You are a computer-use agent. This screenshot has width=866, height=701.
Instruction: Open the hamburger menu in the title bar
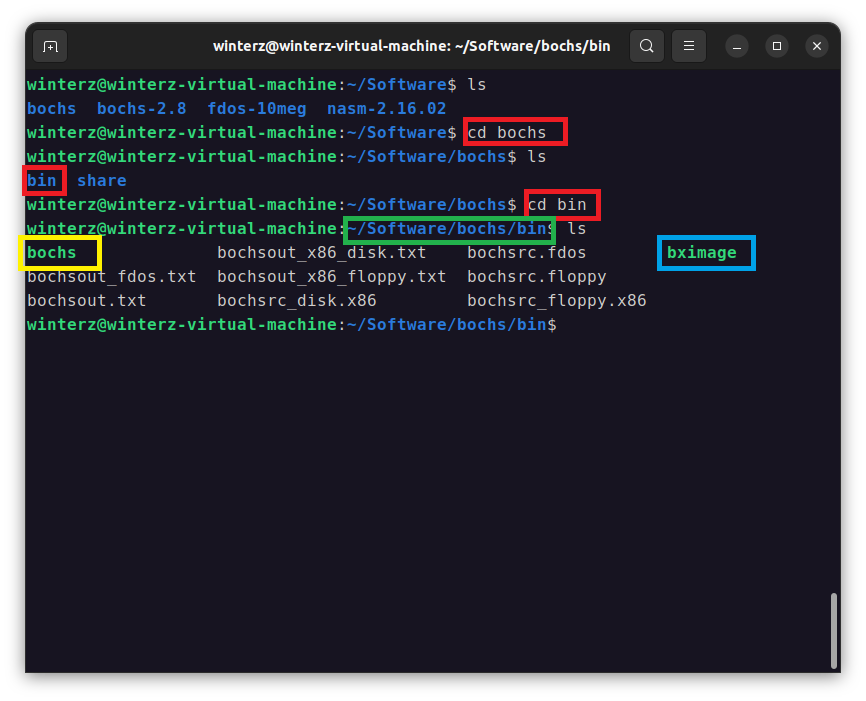[x=688, y=45]
